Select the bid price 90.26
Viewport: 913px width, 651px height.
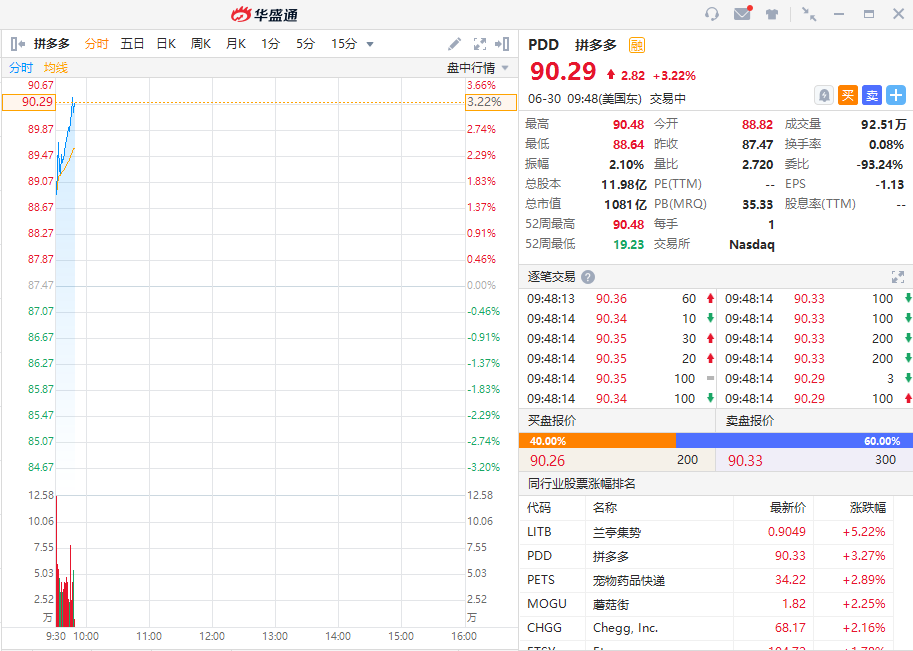click(x=547, y=461)
